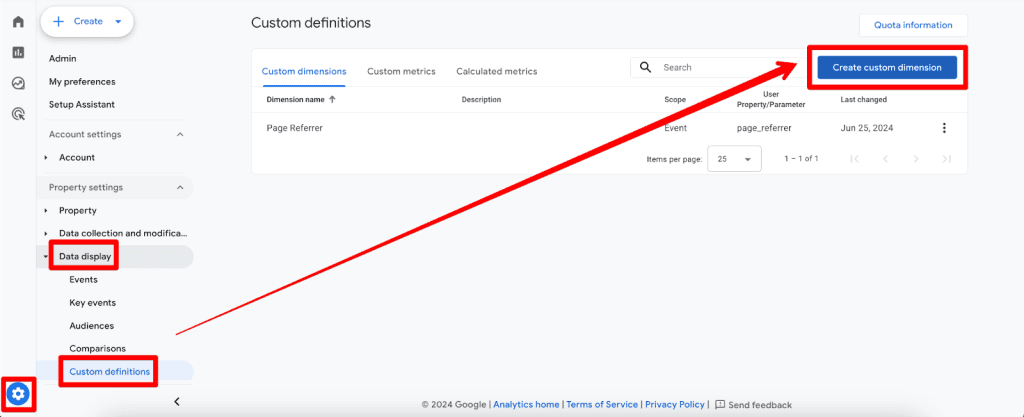
Task: Sort by Dimension name arrow
Action: [x=332, y=100]
